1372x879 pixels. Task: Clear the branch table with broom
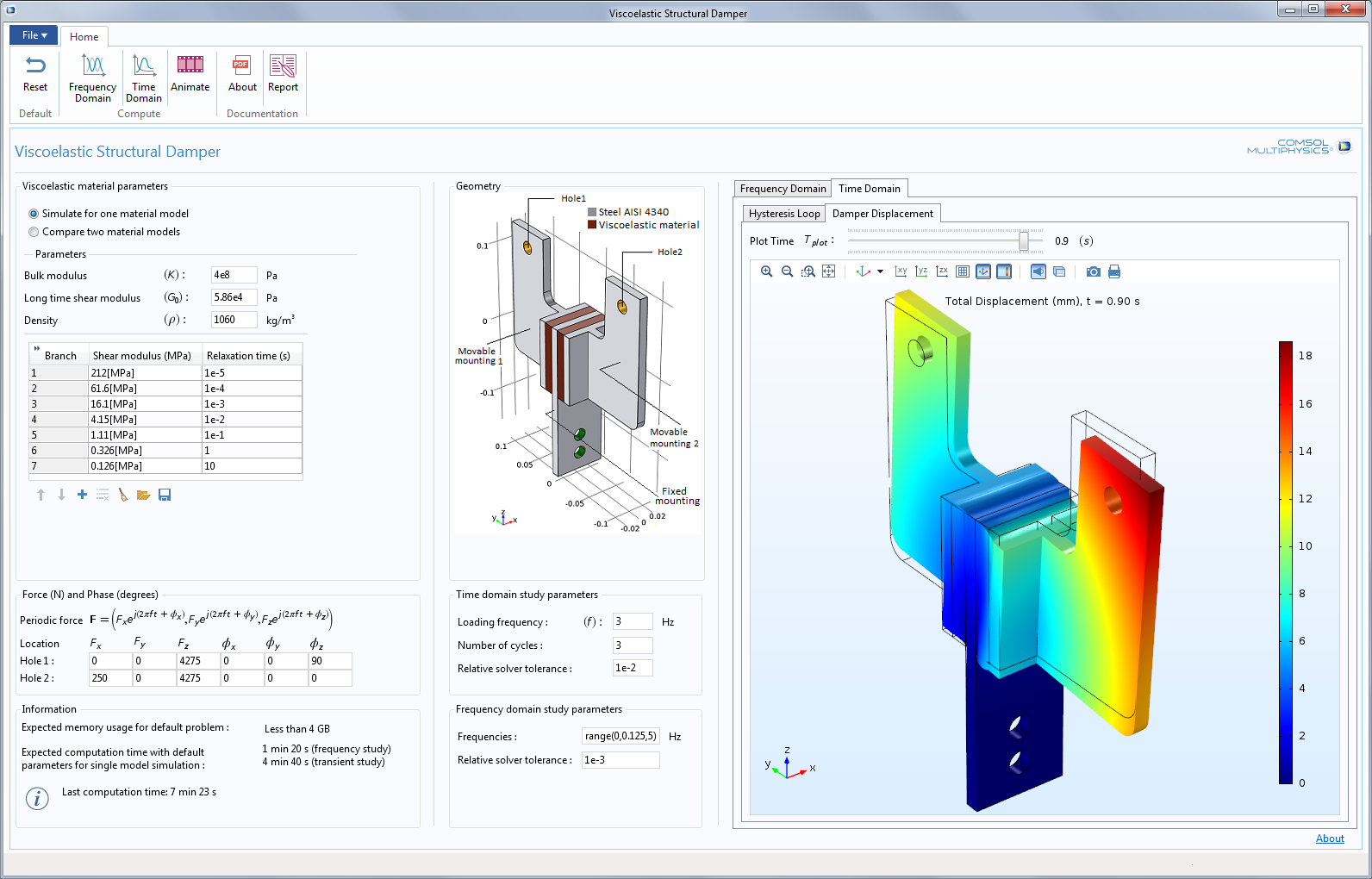(123, 495)
